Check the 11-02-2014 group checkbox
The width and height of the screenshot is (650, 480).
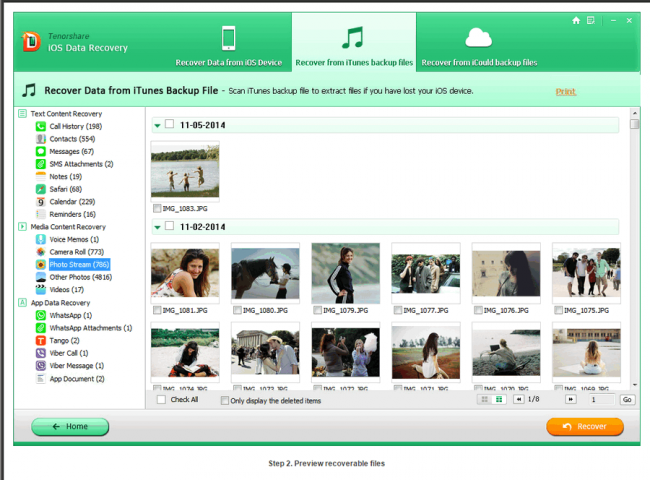click(170, 226)
